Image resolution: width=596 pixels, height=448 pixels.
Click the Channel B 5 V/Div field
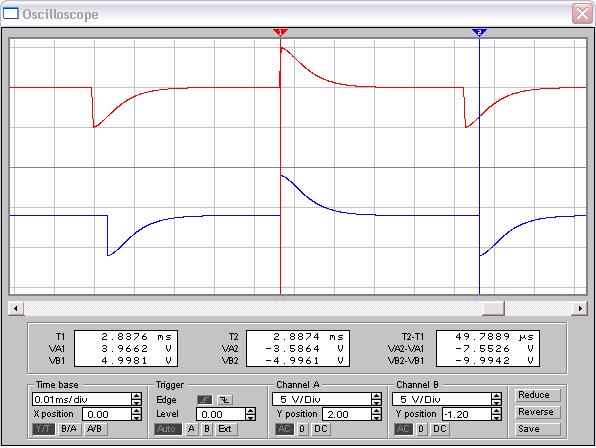(x=442, y=399)
